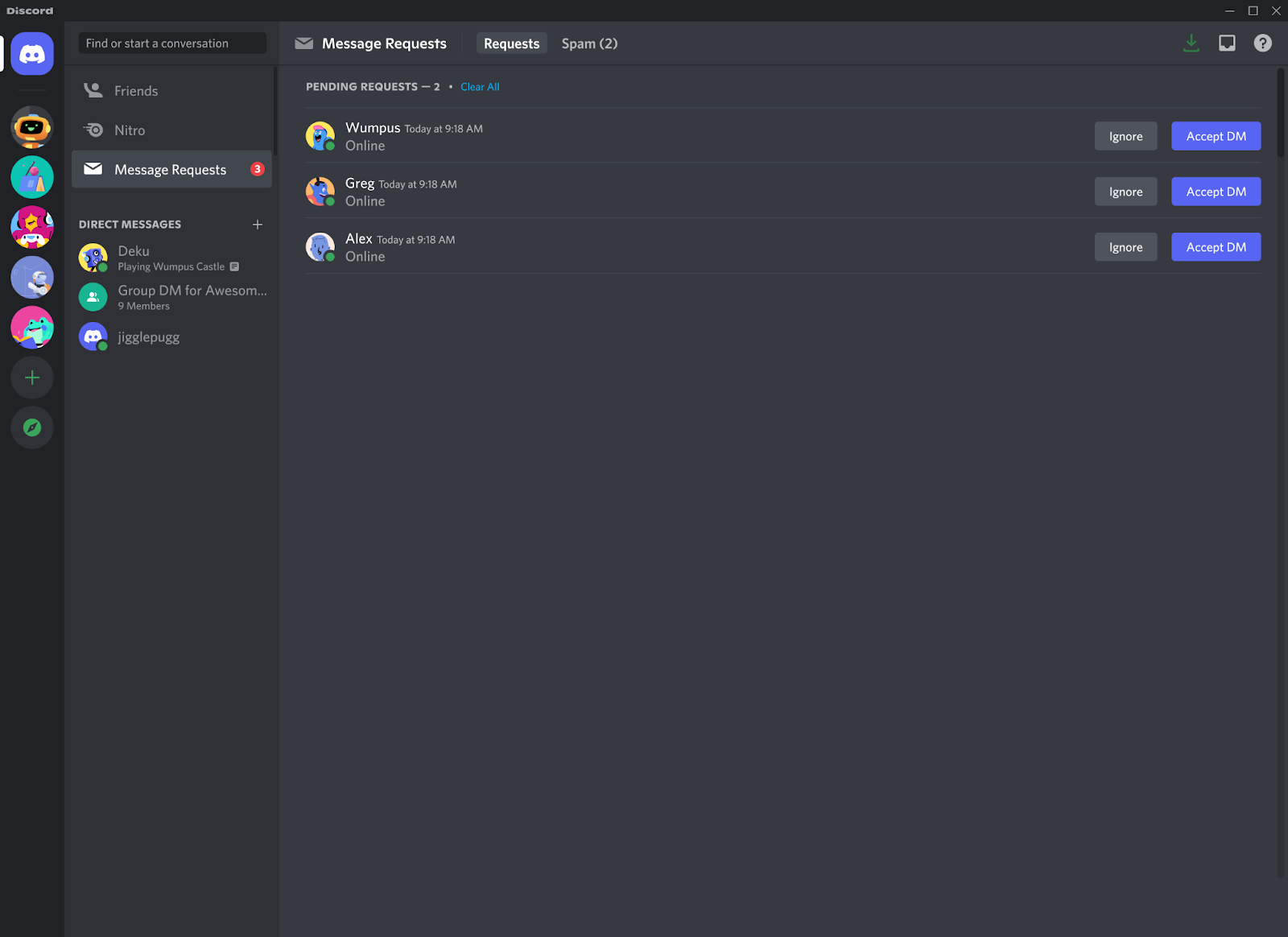Select the Requests tab
The width and height of the screenshot is (1288, 937).
511,43
